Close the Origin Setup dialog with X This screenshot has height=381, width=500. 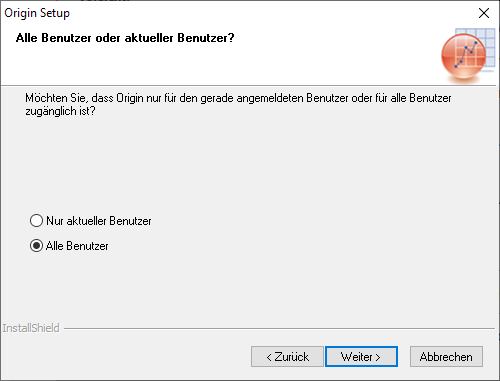[484, 13]
